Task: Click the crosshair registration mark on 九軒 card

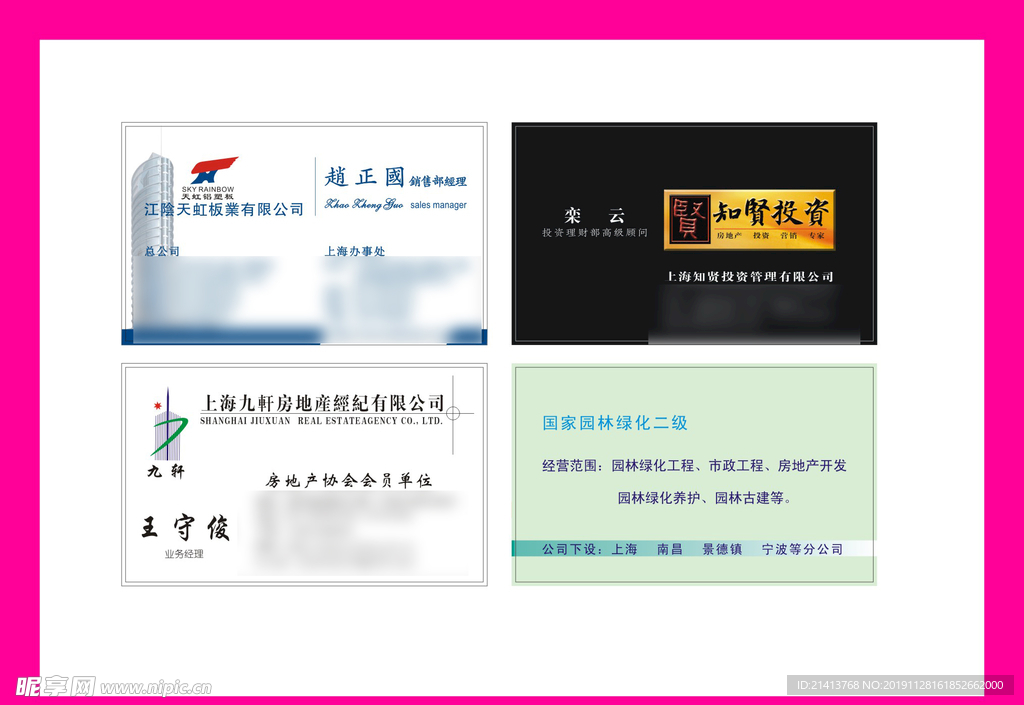Action: click(453, 413)
